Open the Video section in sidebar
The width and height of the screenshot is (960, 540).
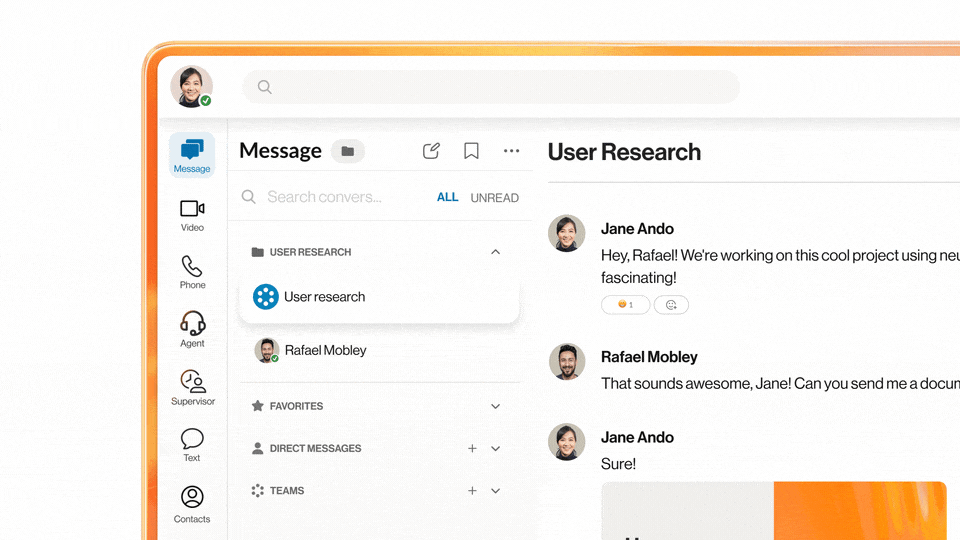192,214
